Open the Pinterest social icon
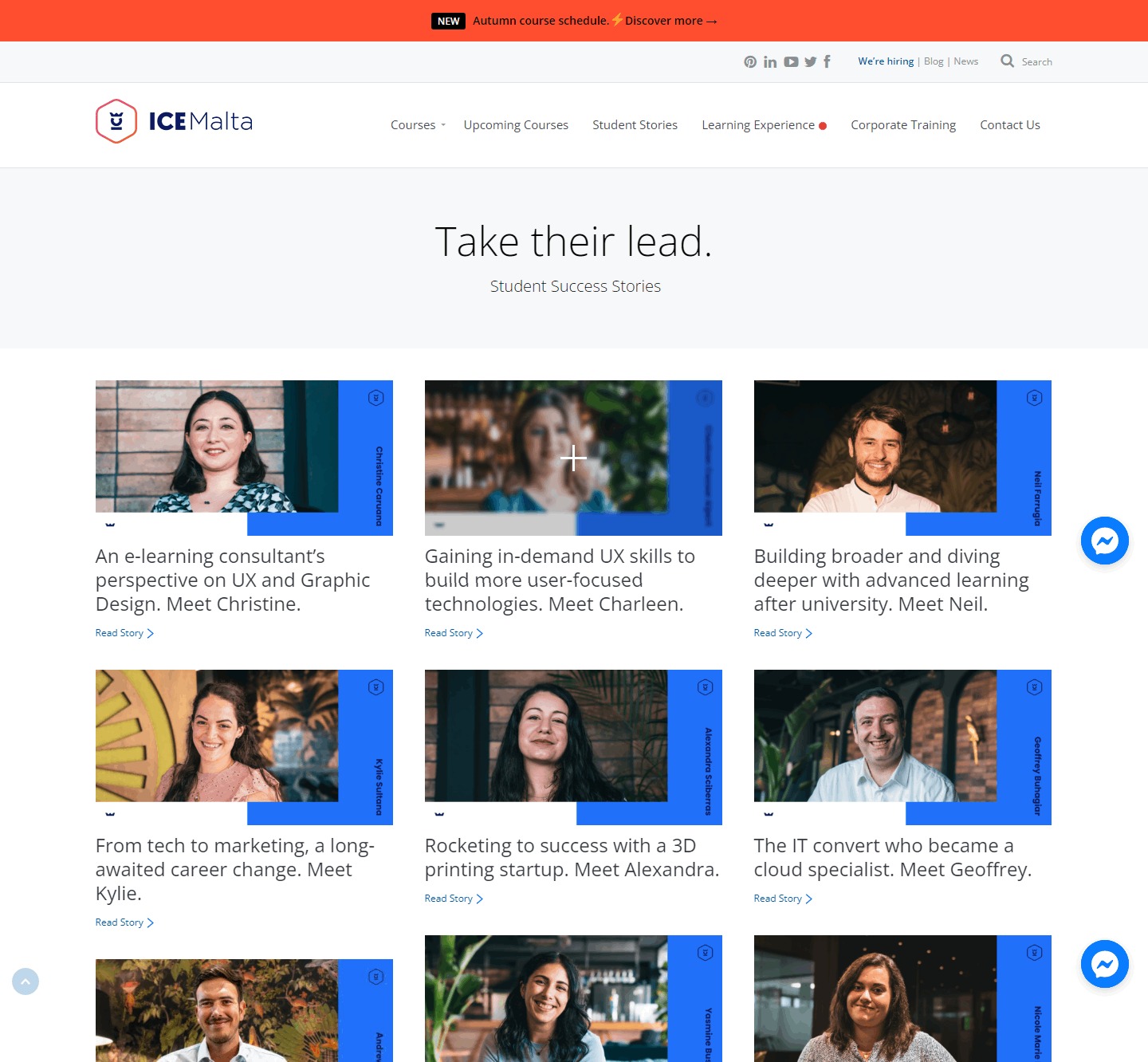Image resolution: width=1148 pixels, height=1062 pixels. (x=750, y=62)
